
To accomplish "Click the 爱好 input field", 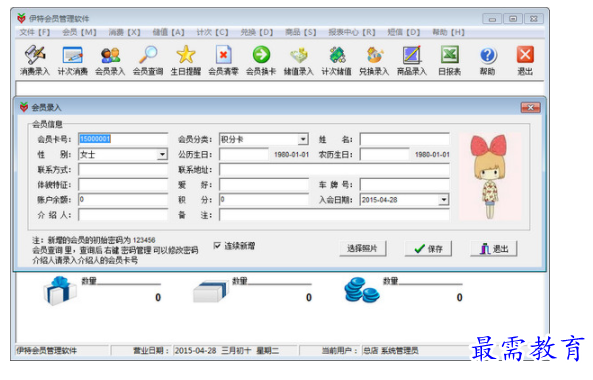I will (264, 185).
